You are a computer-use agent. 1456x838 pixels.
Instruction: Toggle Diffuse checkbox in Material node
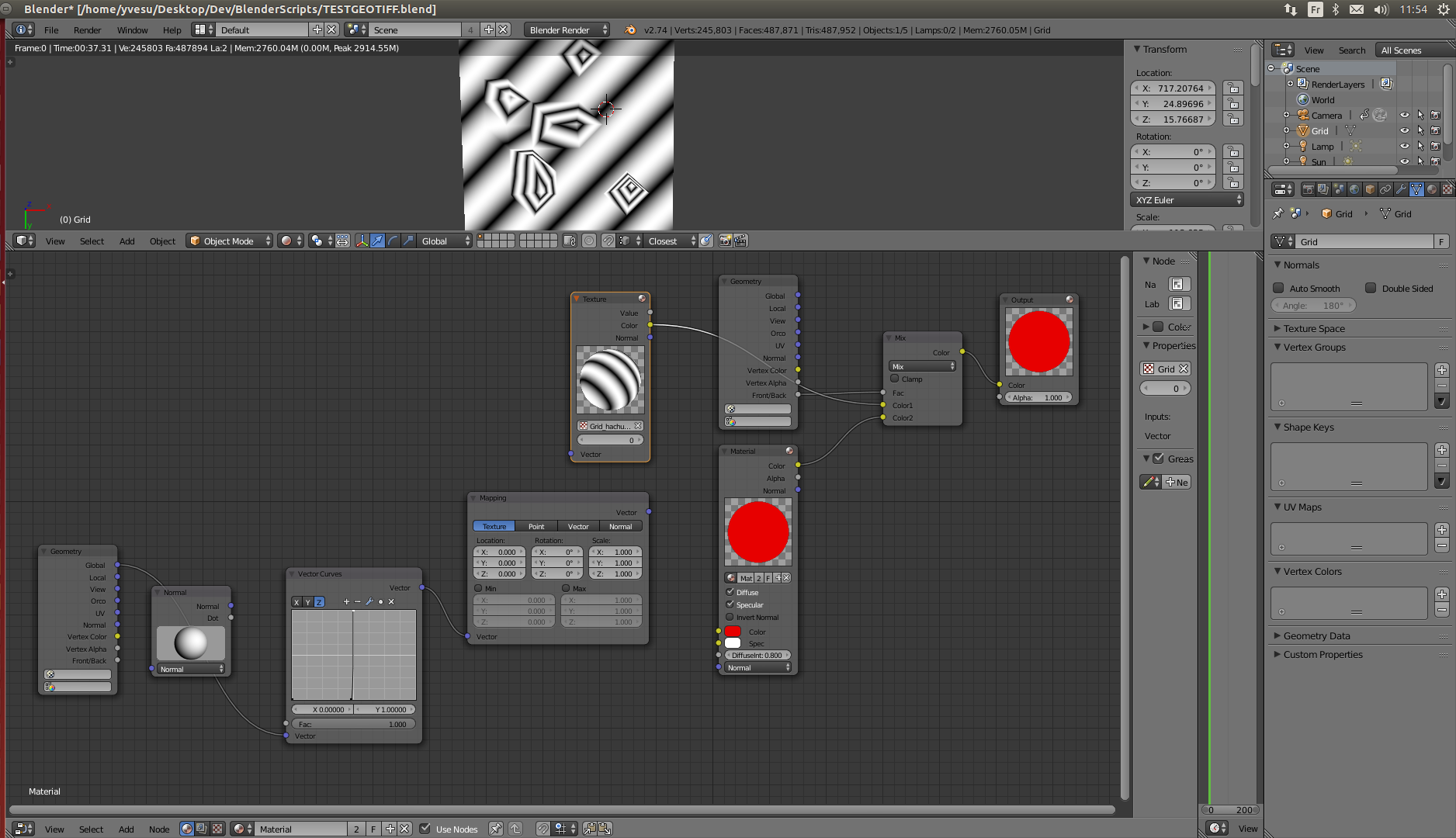(x=730, y=592)
